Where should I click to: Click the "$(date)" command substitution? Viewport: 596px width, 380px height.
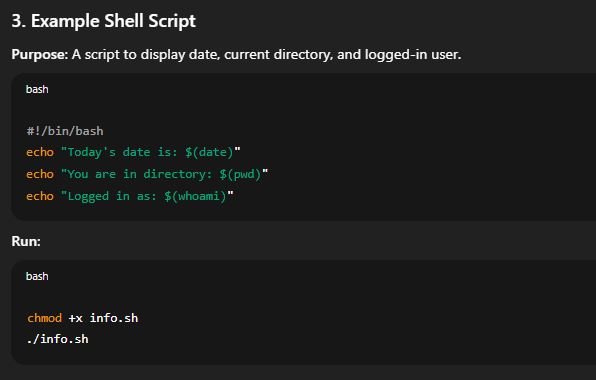(x=209, y=152)
